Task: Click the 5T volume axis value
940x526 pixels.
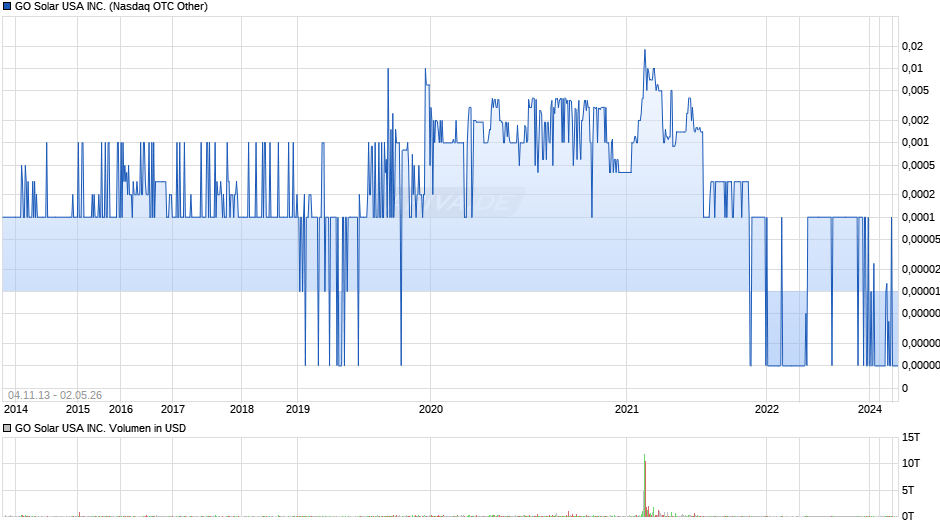Action: click(908, 490)
